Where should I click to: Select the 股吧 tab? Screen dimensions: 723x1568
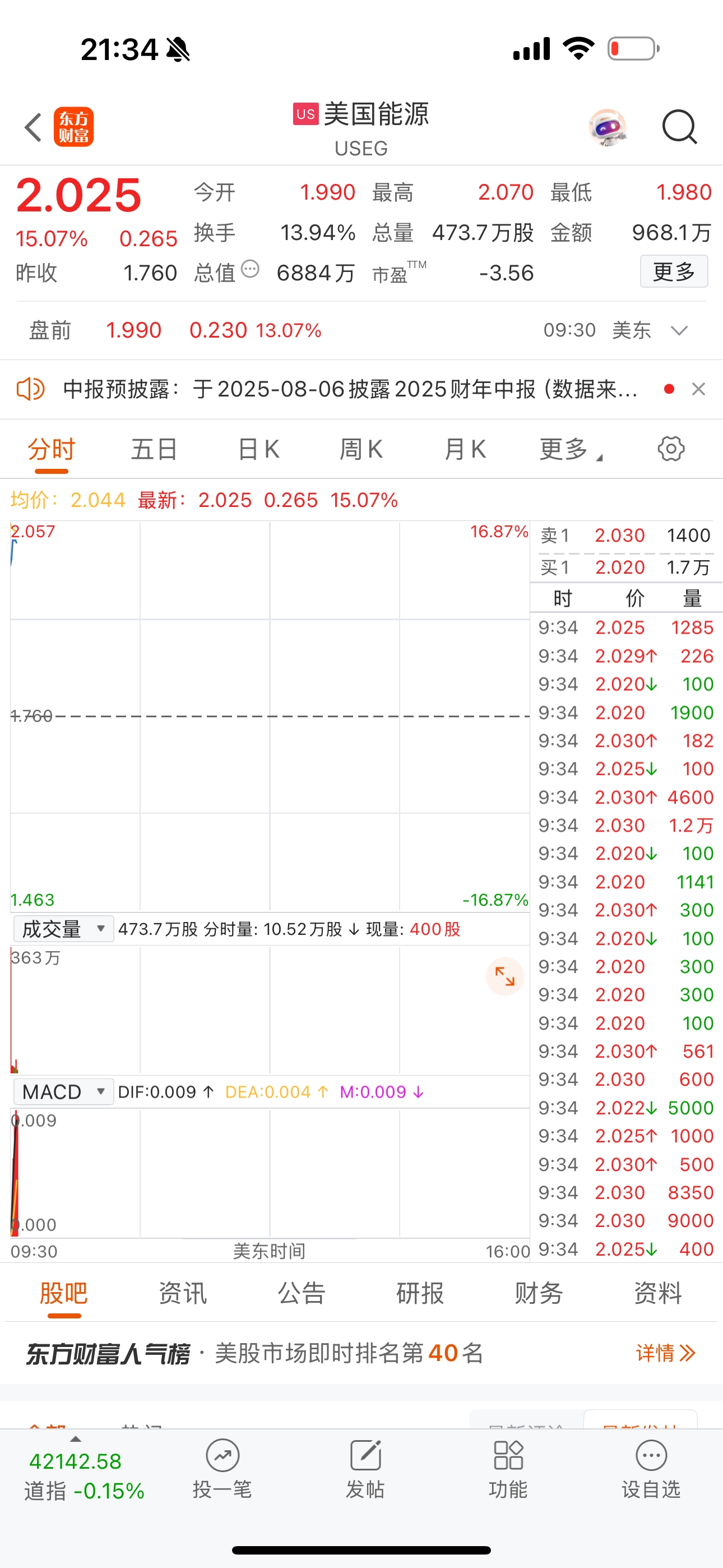[x=64, y=1293]
